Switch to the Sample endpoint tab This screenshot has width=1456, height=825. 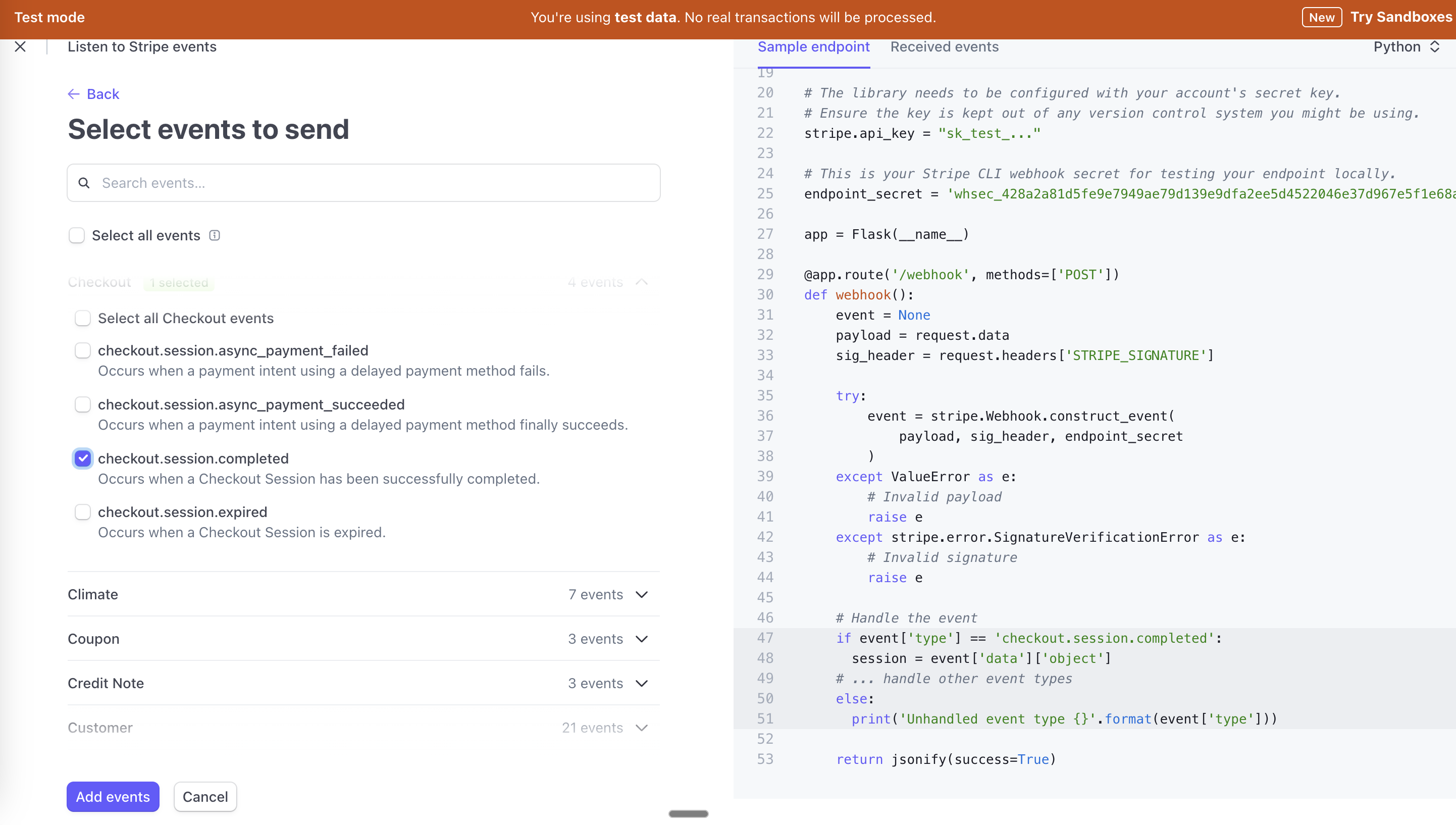click(x=813, y=46)
